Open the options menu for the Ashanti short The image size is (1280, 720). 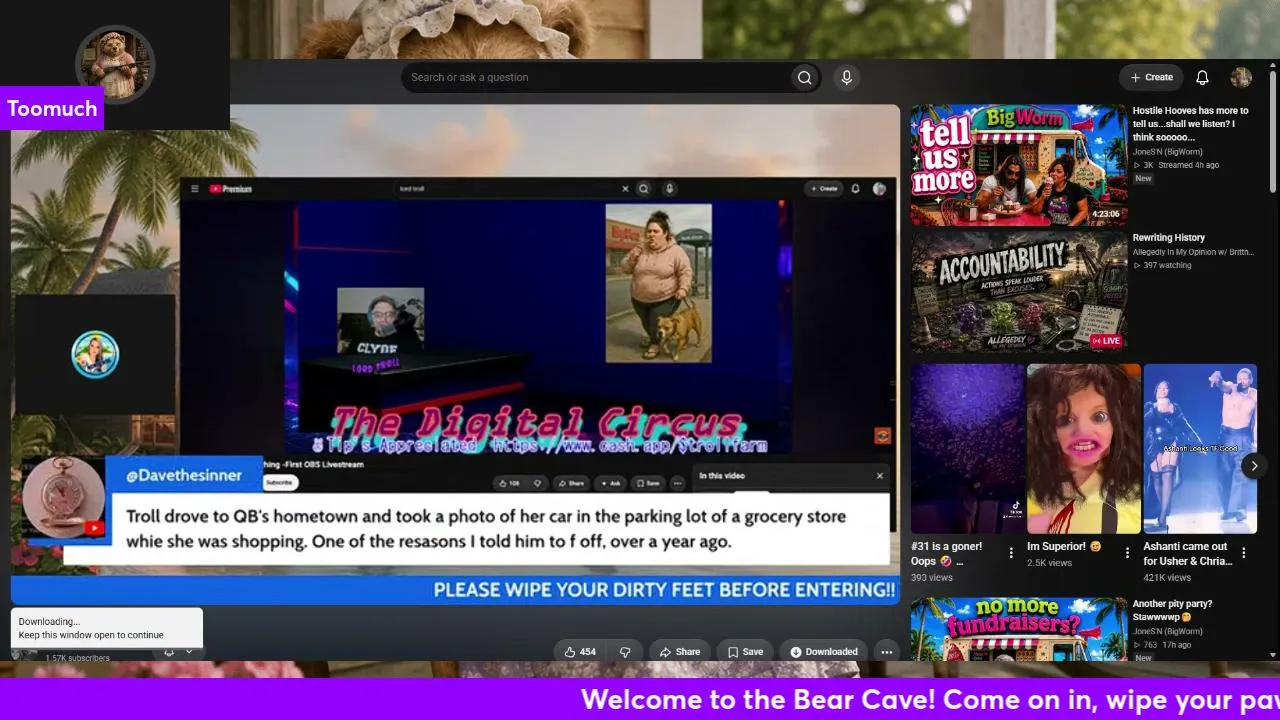pyautogui.click(x=1244, y=552)
